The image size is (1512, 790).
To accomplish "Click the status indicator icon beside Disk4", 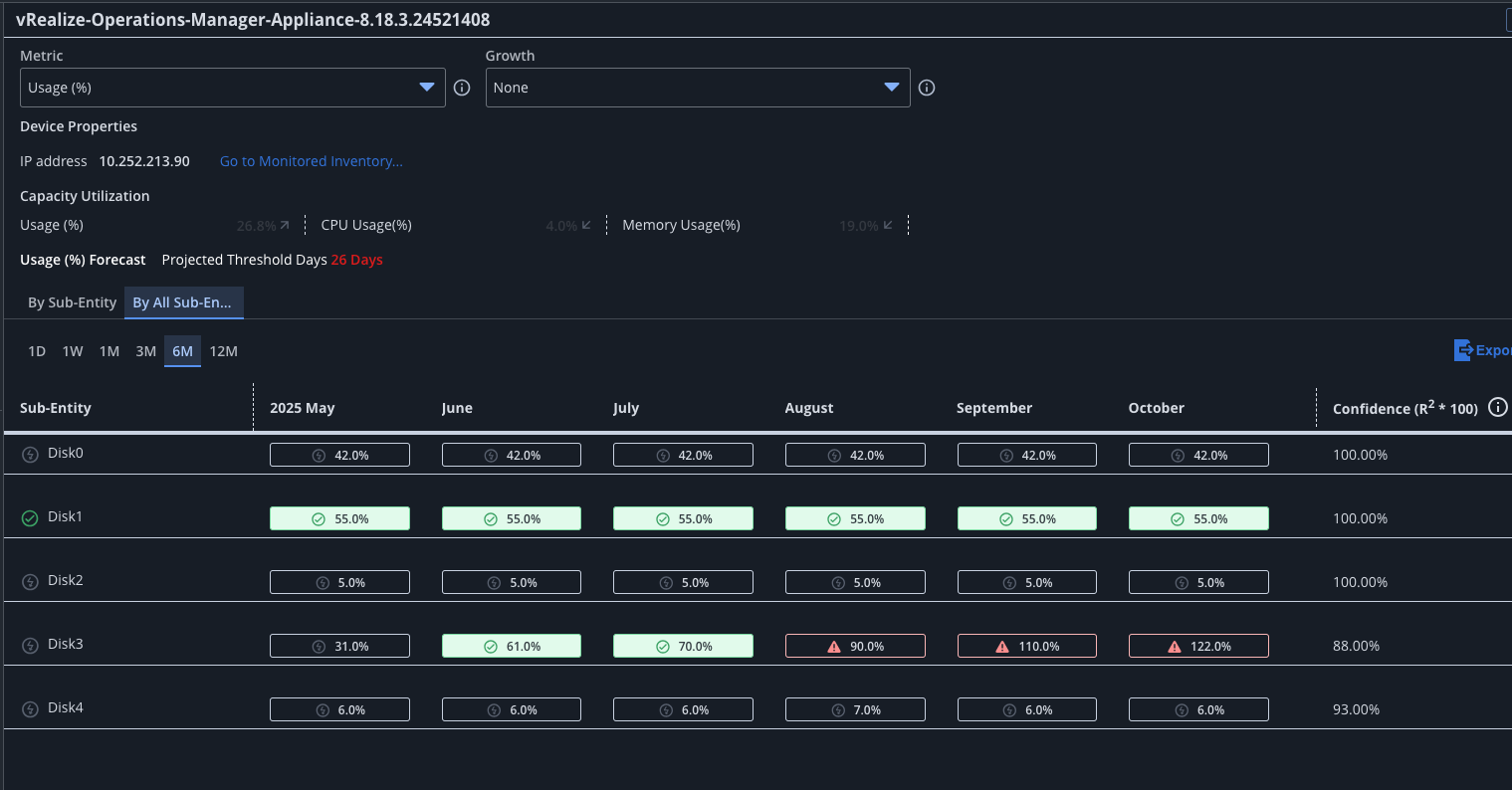I will 29,707.
